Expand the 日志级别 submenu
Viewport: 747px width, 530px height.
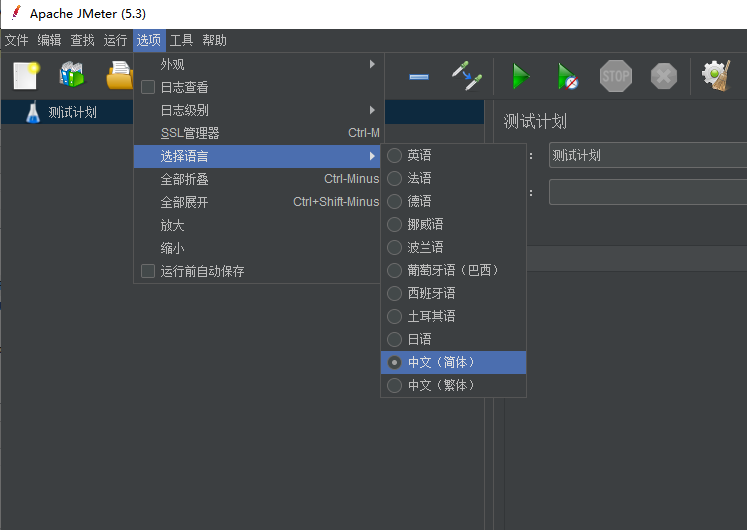point(257,110)
